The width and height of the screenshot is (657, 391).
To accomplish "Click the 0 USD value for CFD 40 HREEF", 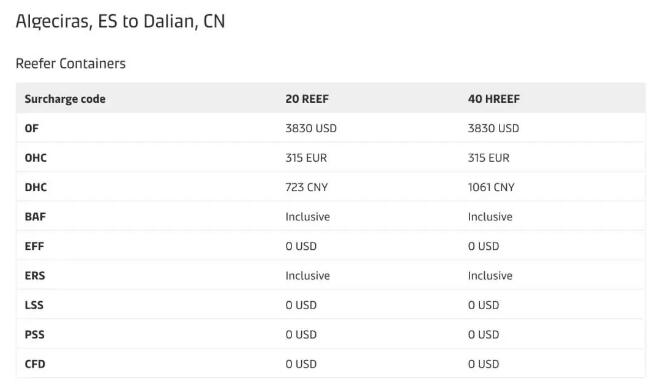I will click(x=484, y=364).
